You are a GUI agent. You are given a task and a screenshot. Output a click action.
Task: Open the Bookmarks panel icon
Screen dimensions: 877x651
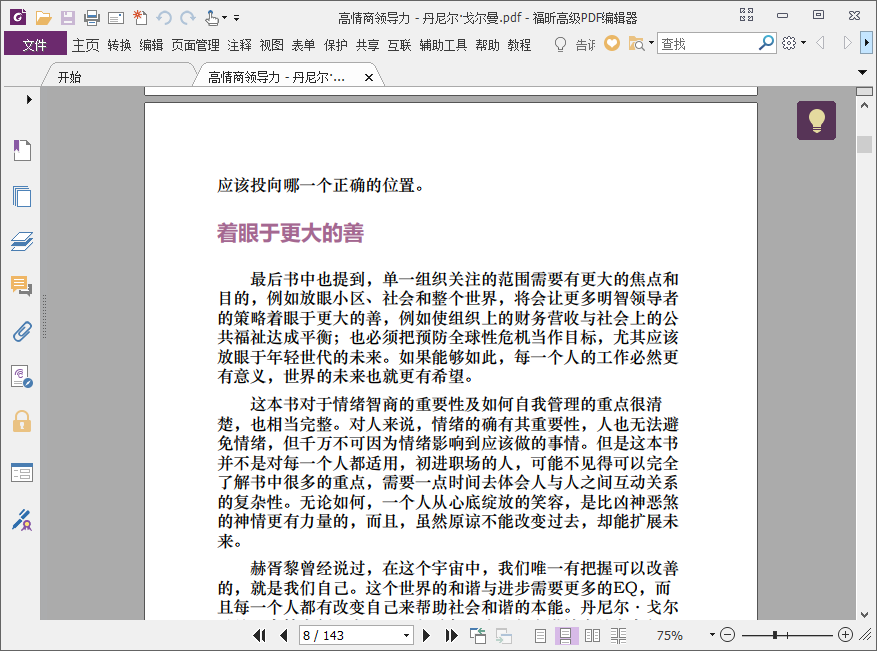(22, 150)
